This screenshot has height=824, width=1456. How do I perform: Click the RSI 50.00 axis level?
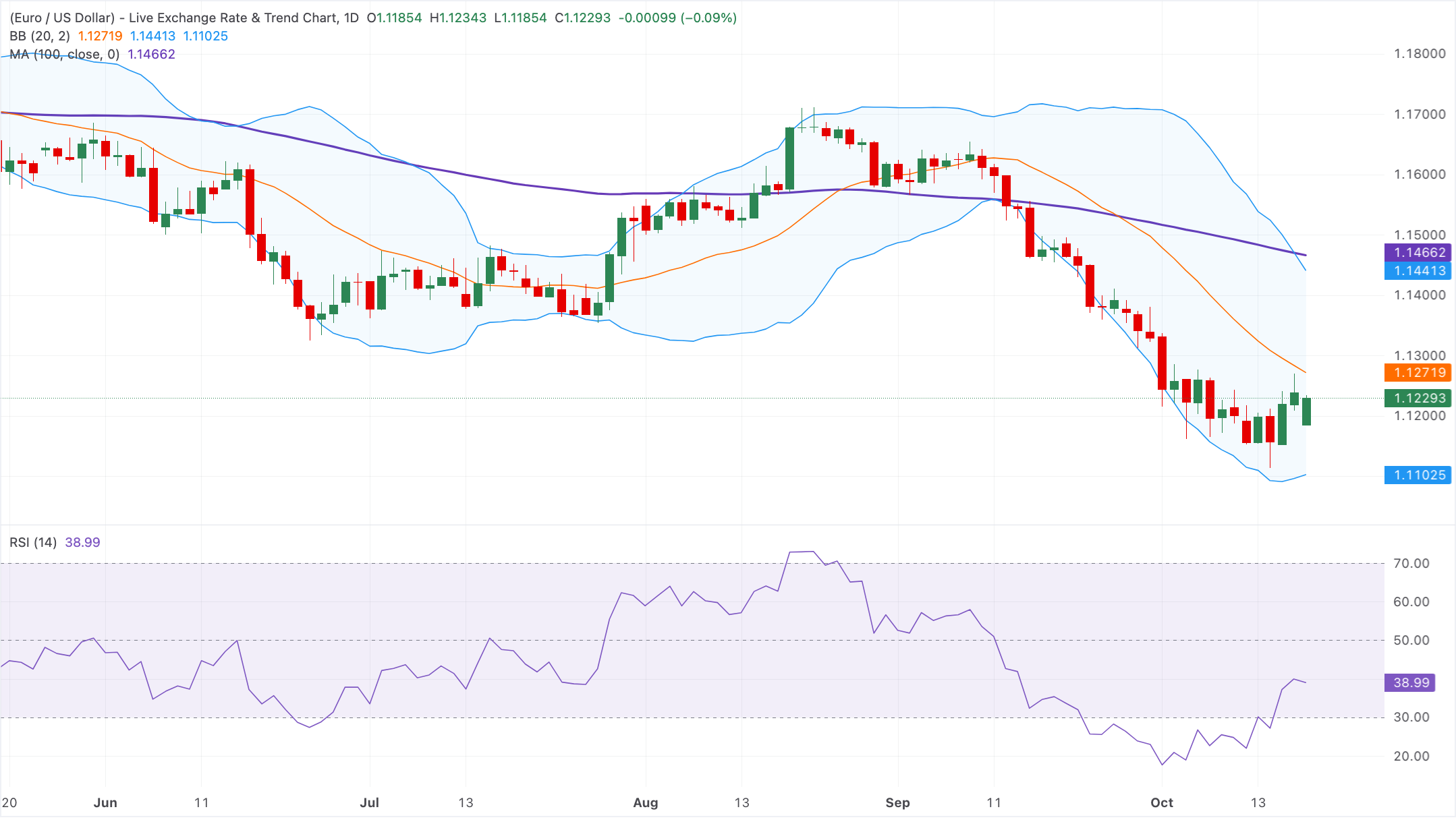pyautogui.click(x=1411, y=640)
